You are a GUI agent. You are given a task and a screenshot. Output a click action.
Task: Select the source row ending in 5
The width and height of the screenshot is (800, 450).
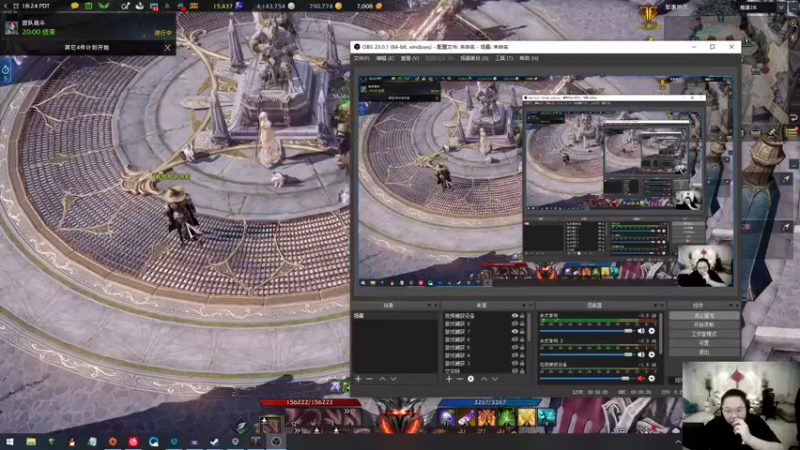tap(483, 347)
